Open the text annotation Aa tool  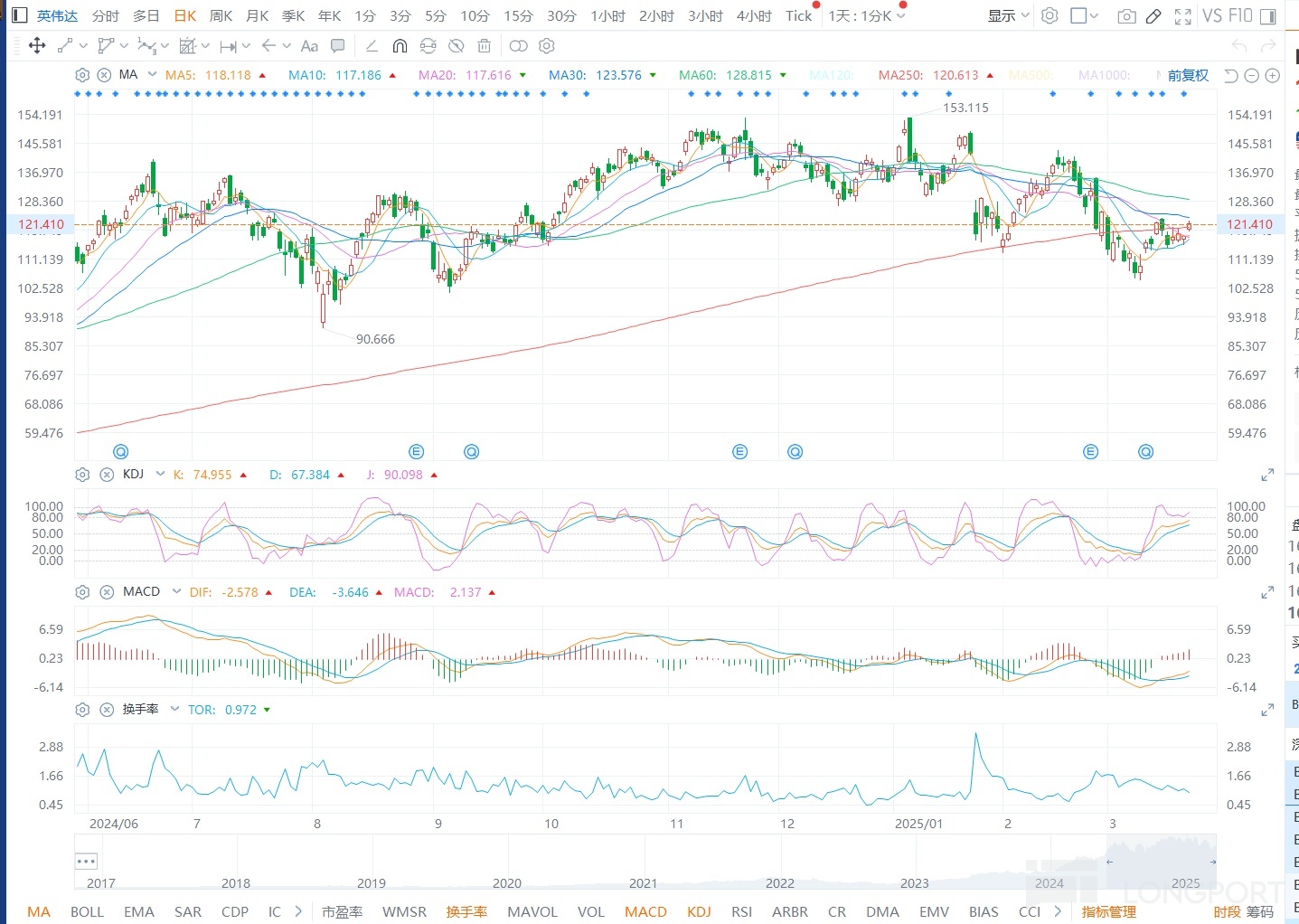(x=309, y=46)
